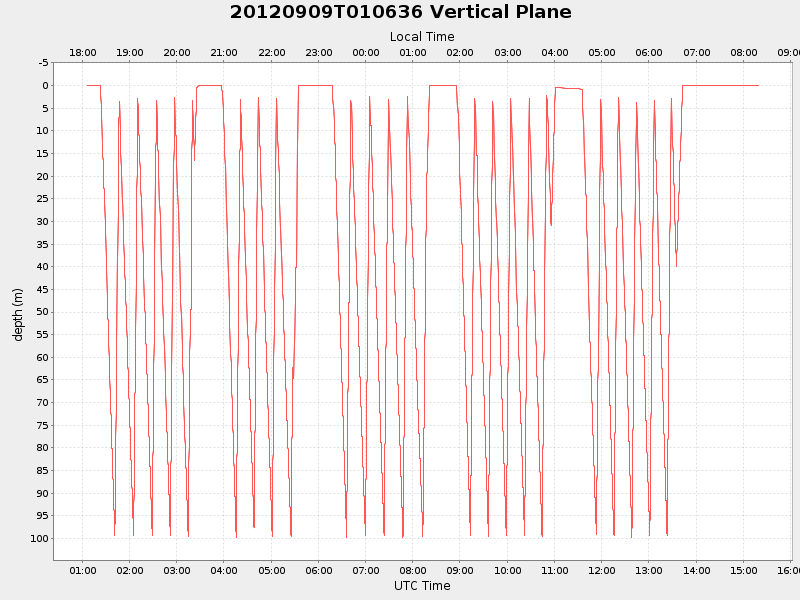Select the 50 depth axis label
This screenshot has height=600, width=800.
(x=43, y=312)
